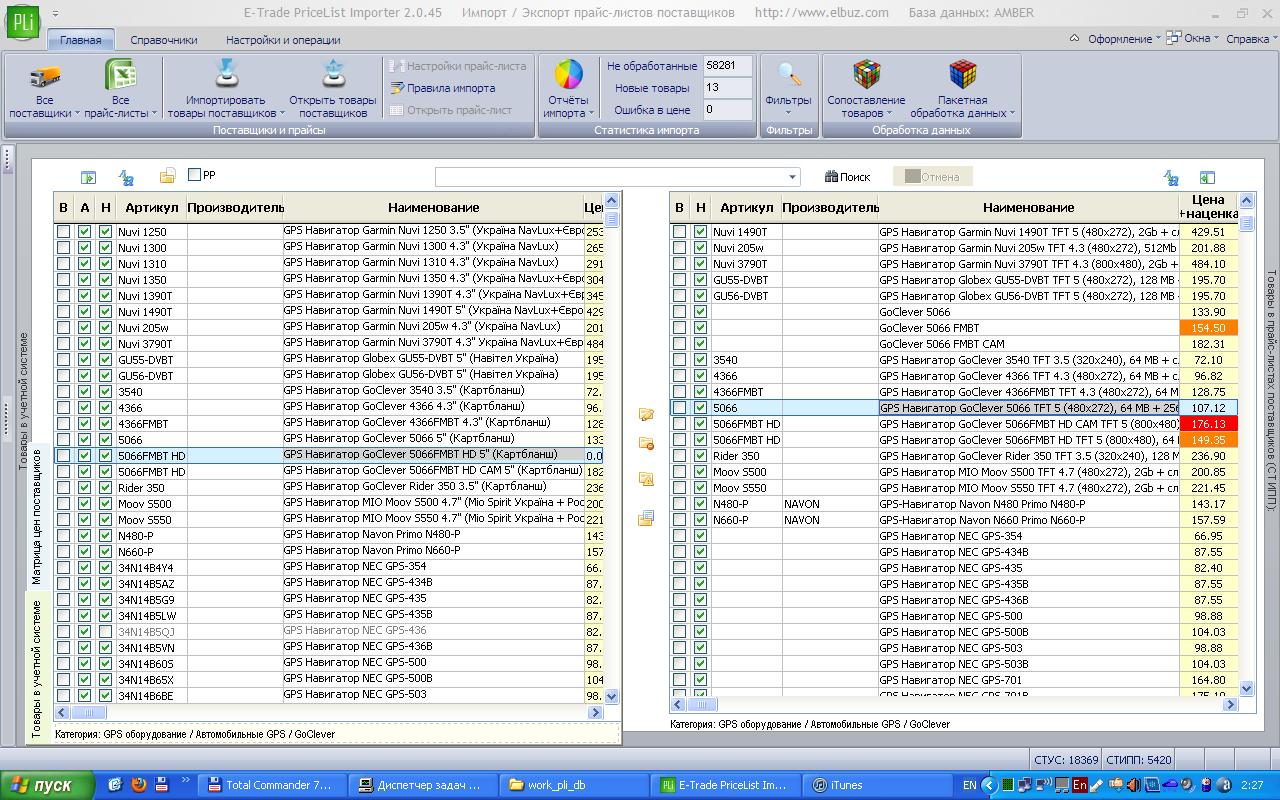Image resolution: width=1280 pixels, height=800 pixels.
Task: Click the orange price cell 149.35
Action: coord(1208,440)
